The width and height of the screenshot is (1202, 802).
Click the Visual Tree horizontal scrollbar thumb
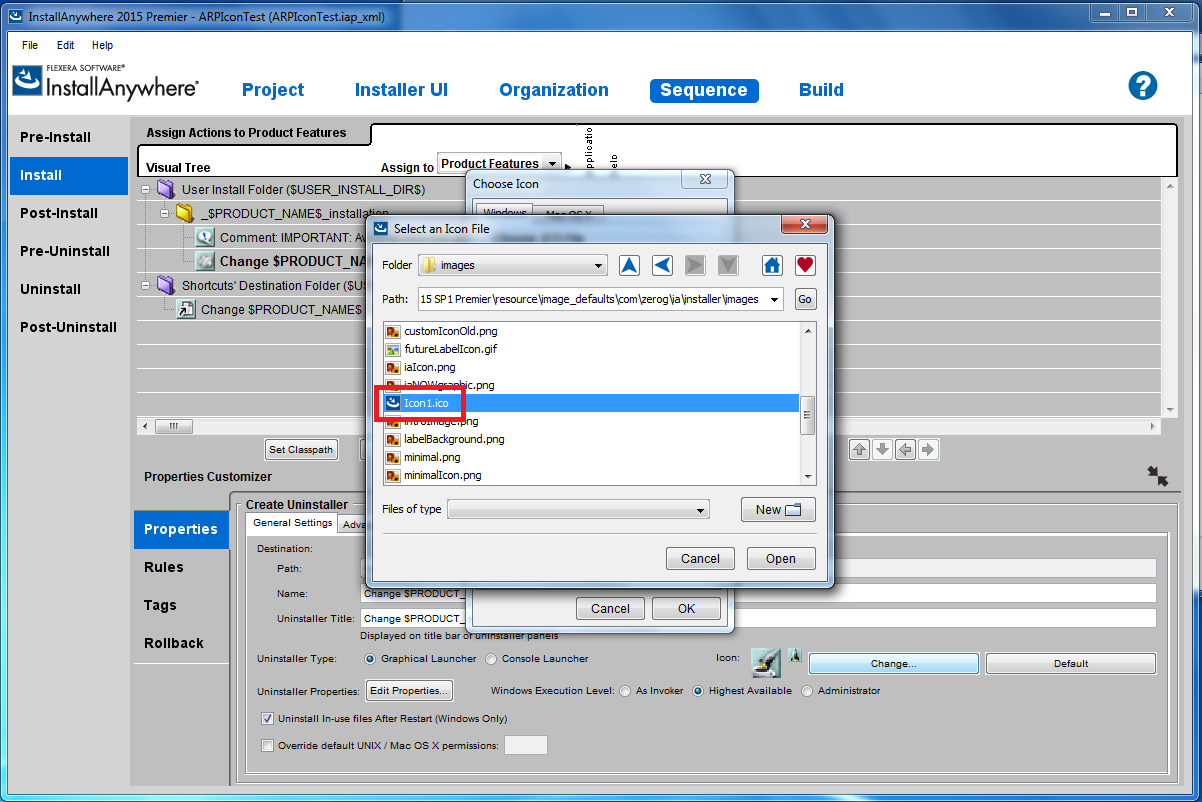(x=174, y=426)
